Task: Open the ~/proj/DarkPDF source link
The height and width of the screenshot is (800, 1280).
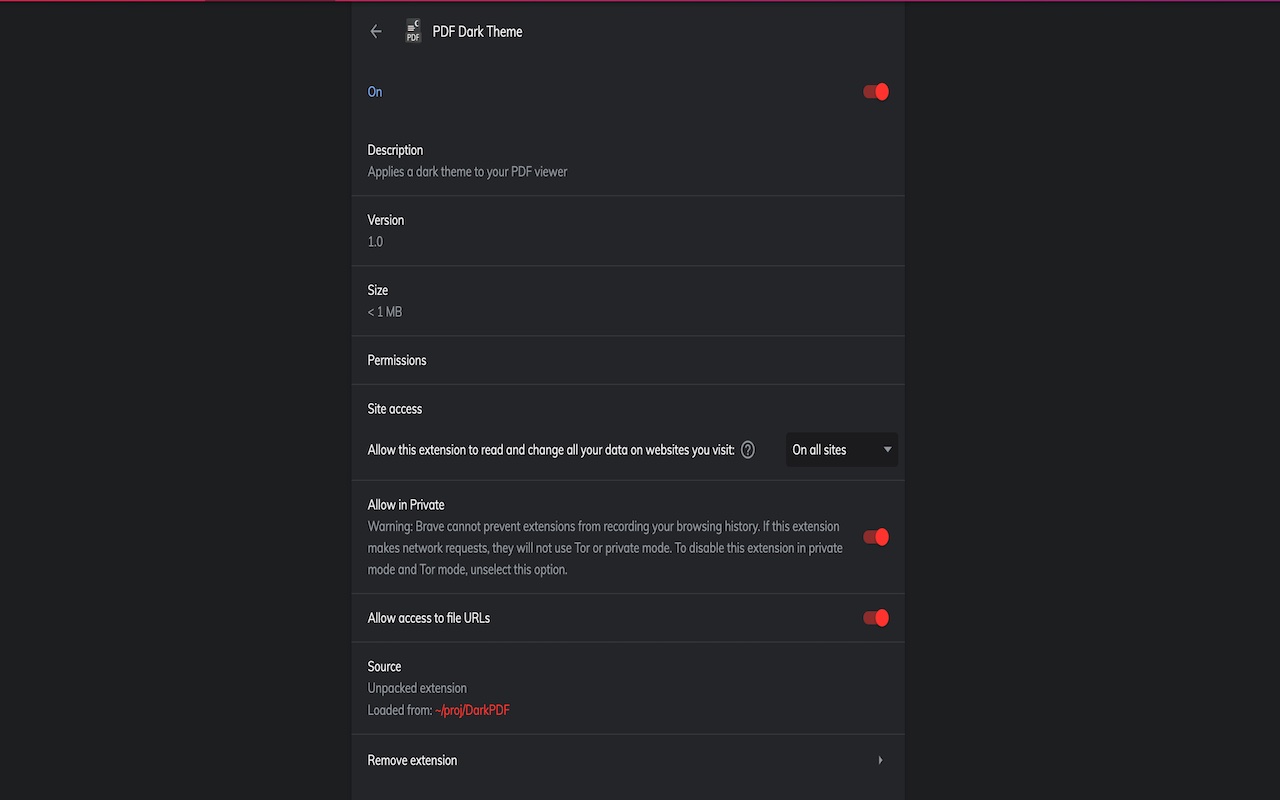Action: pyautogui.click(x=472, y=709)
